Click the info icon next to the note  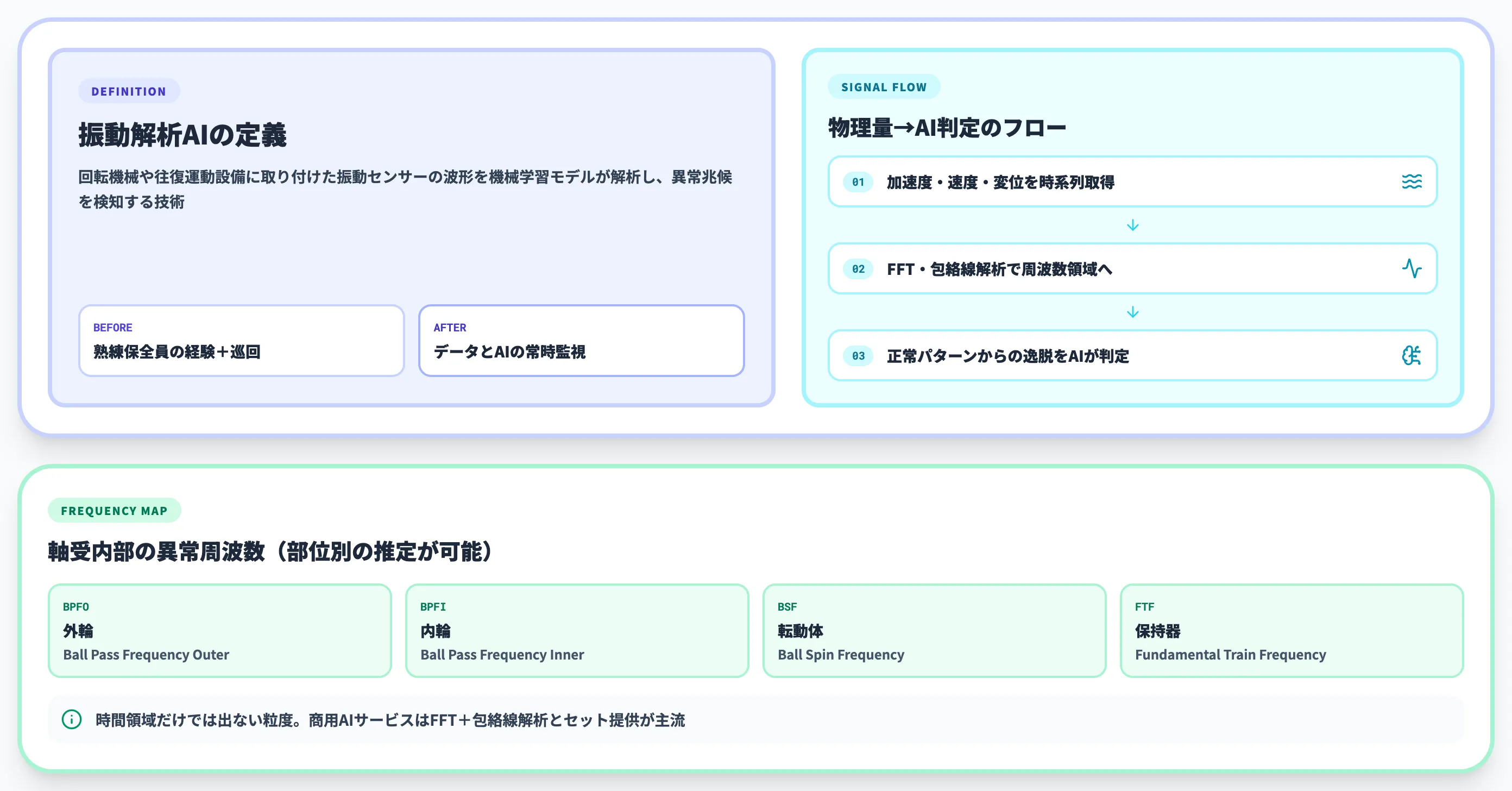pyautogui.click(x=71, y=719)
